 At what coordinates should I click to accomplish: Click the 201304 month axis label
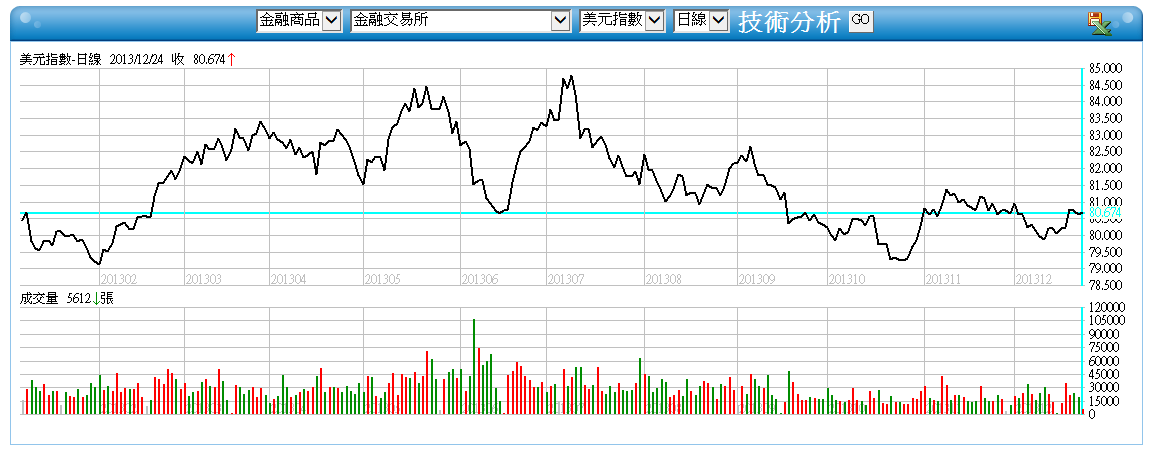[288, 279]
